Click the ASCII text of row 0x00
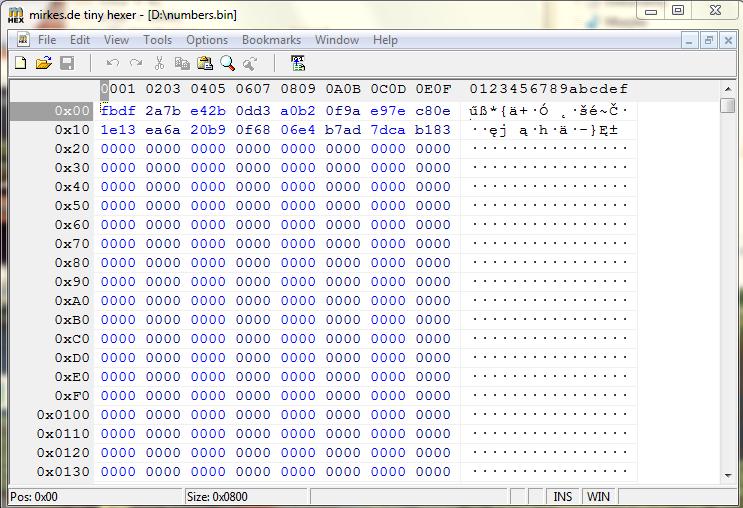This screenshot has width=743, height=508. [x=548, y=111]
